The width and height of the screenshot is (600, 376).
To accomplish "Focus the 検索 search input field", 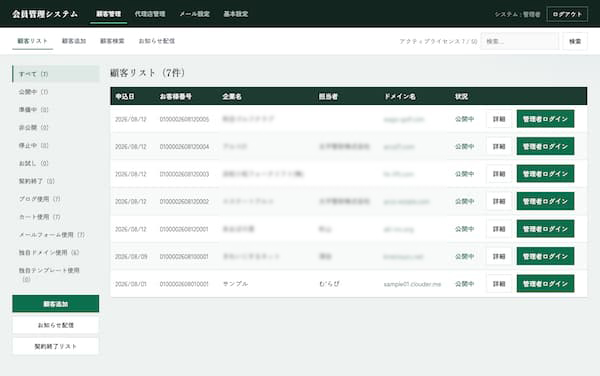I will coord(519,41).
